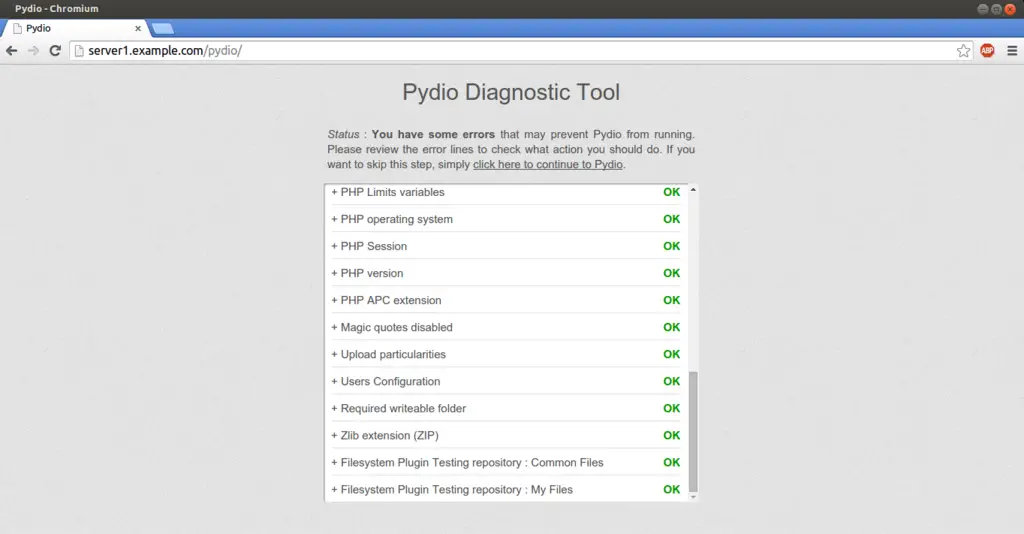Click the OK status of Users Configuration

[x=671, y=381]
